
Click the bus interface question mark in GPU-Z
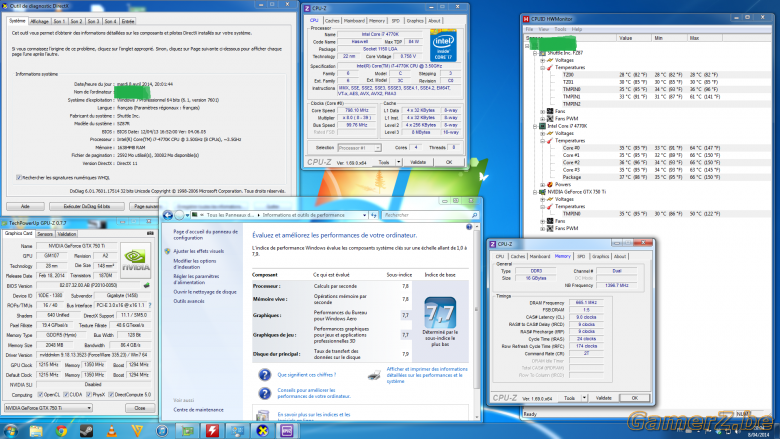tap(149, 305)
